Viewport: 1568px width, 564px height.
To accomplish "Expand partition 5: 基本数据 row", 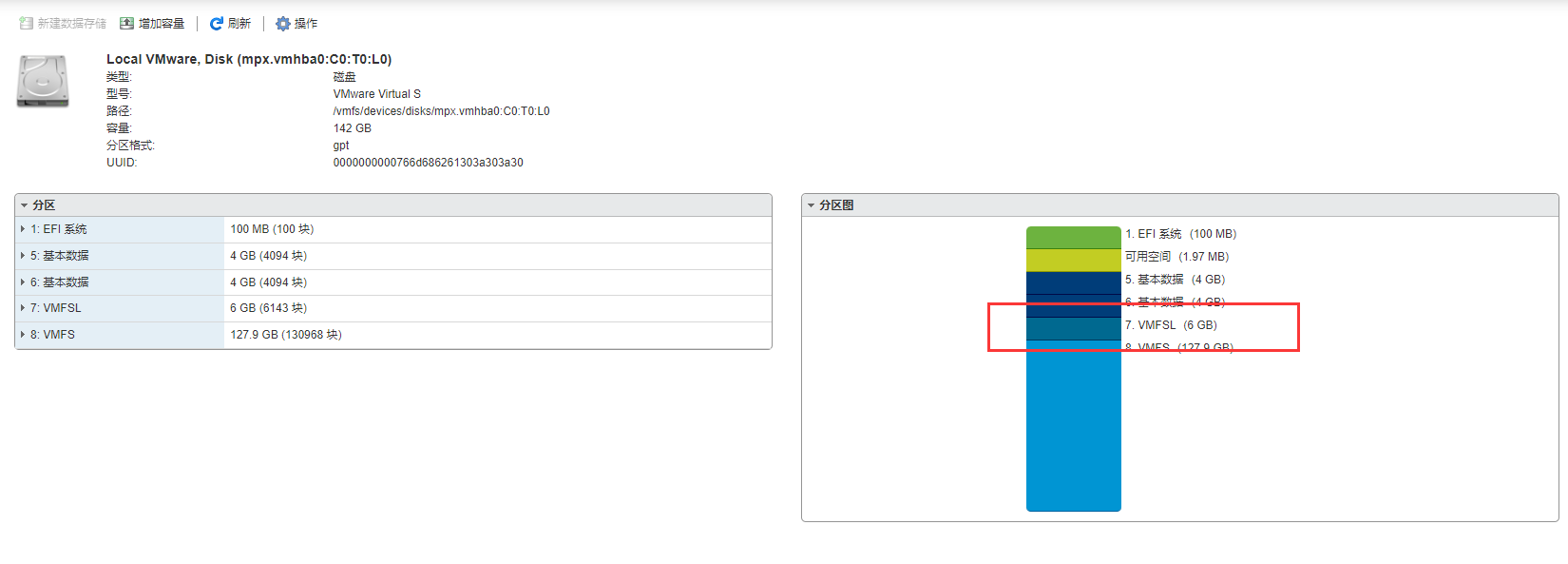I will (x=23, y=256).
